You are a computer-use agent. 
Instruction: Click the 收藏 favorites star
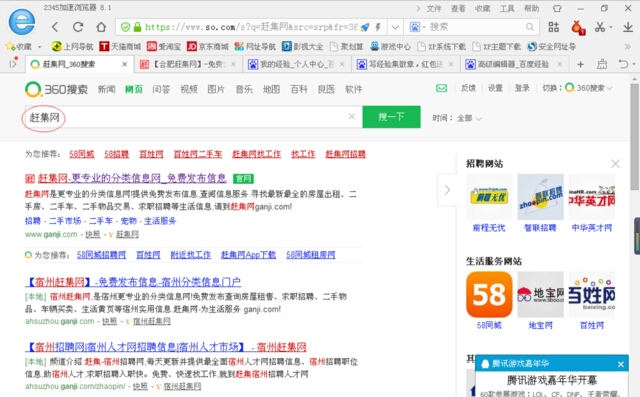(19, 47)
